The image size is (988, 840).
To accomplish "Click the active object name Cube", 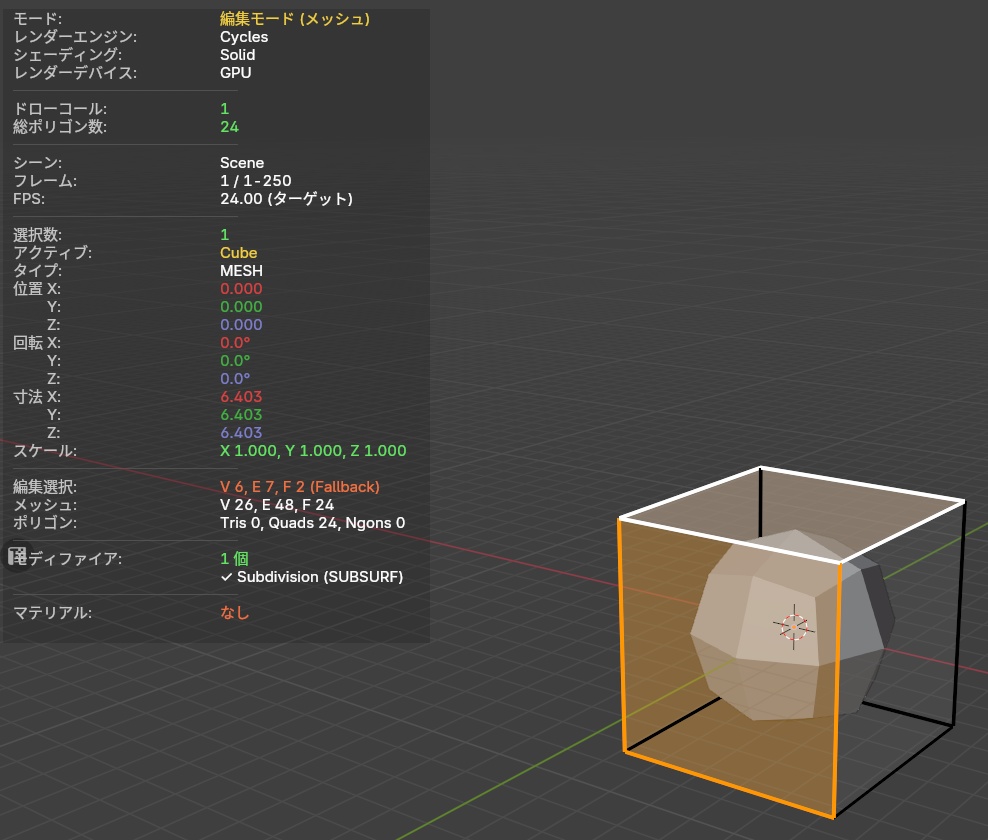I will coord(238,253).
